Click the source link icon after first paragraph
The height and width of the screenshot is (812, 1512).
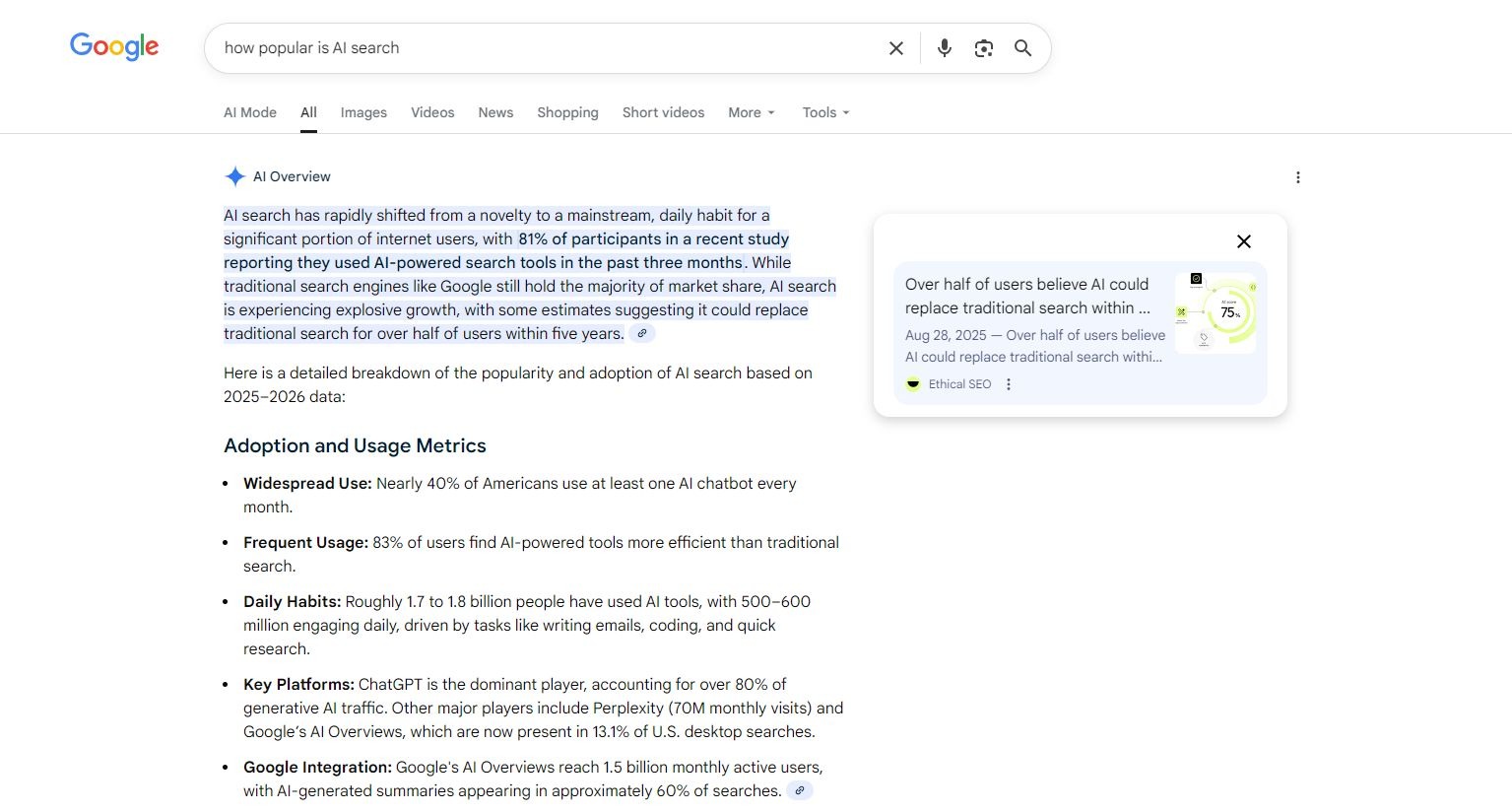[x=642, y=334]
